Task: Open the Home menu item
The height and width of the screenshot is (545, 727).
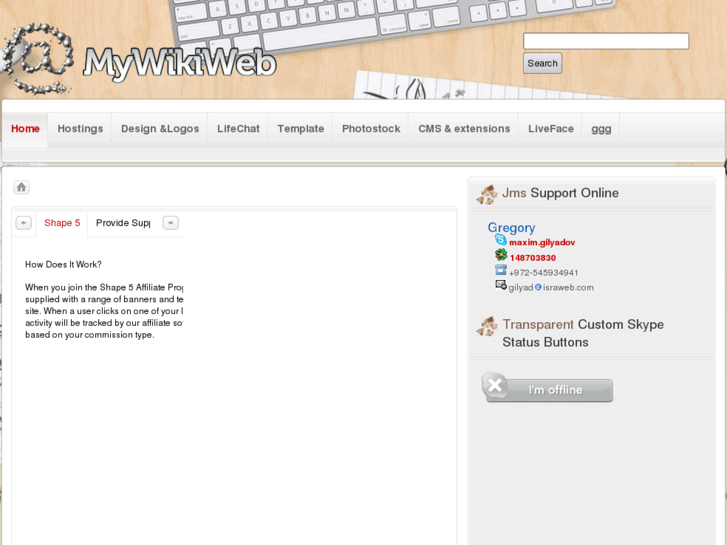Action: coord(25,129)
